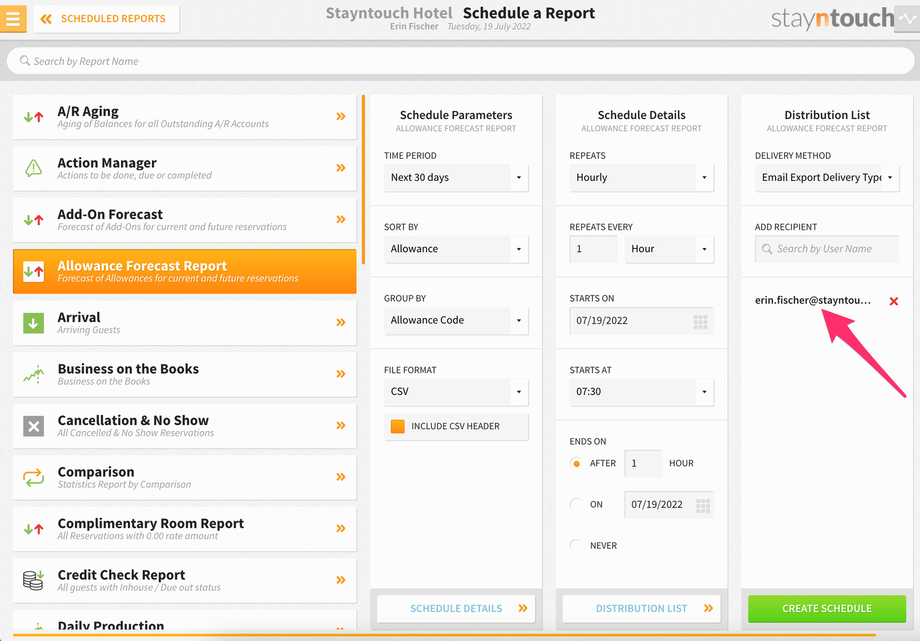Open the Comparison report
This screenshot has width=920, height=641.
(x=184, y=477)
